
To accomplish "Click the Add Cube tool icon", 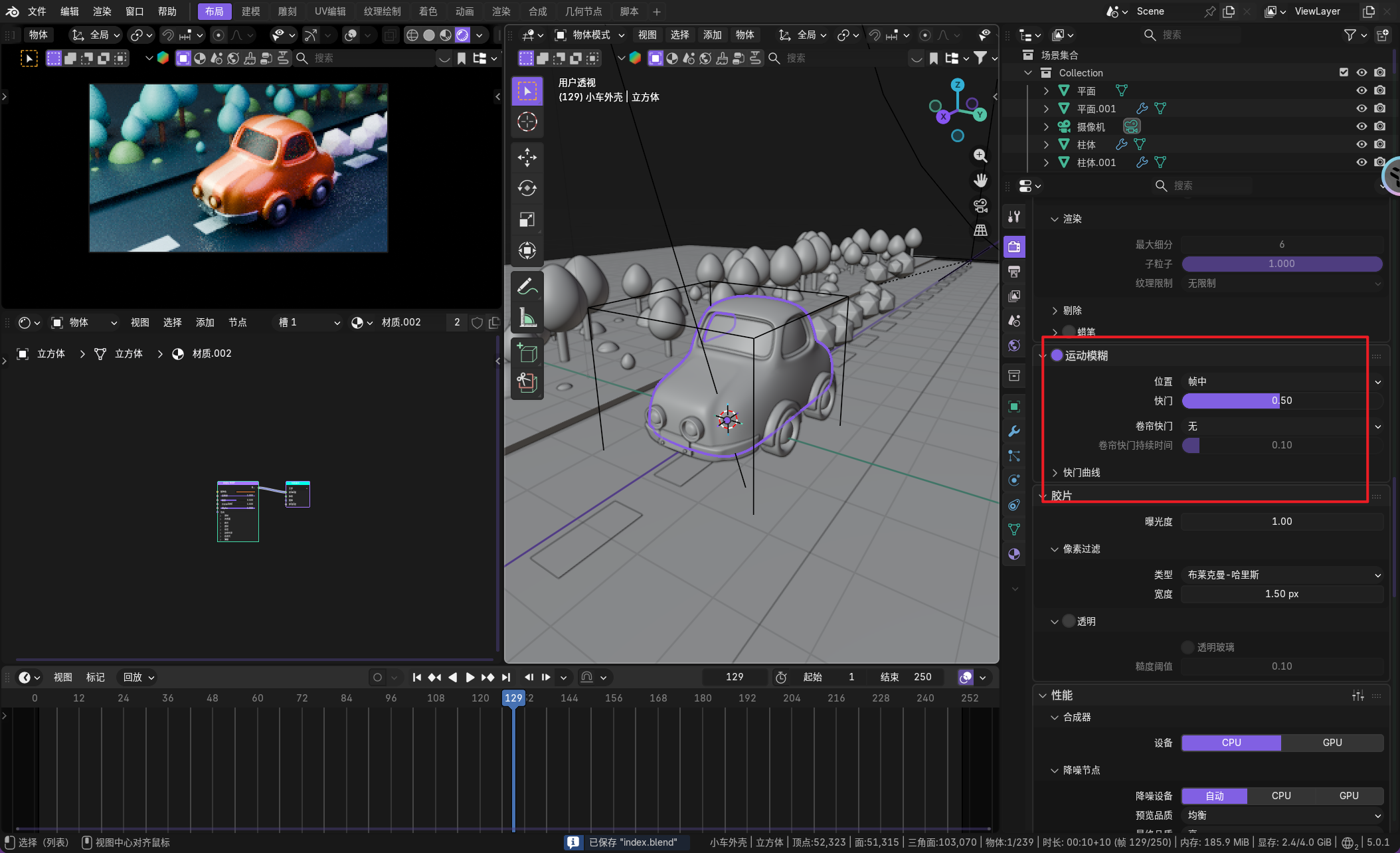I will pos(527,353).
